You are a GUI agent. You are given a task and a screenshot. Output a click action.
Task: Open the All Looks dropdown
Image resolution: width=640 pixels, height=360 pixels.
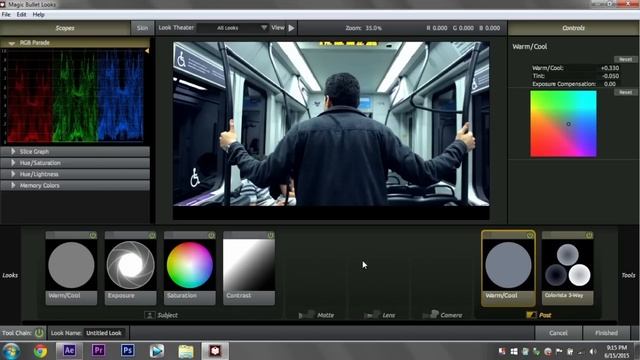[x=233, y=28]
